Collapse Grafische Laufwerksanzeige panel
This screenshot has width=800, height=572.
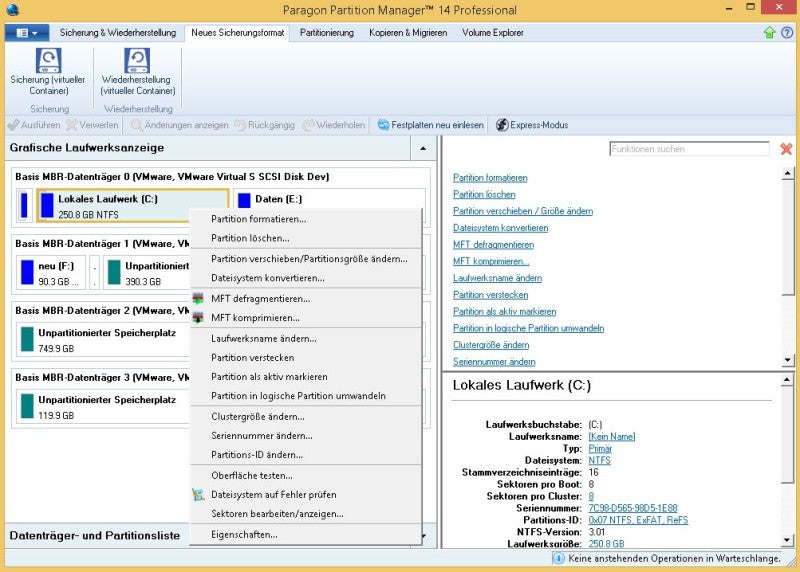(x=423, y=148)
